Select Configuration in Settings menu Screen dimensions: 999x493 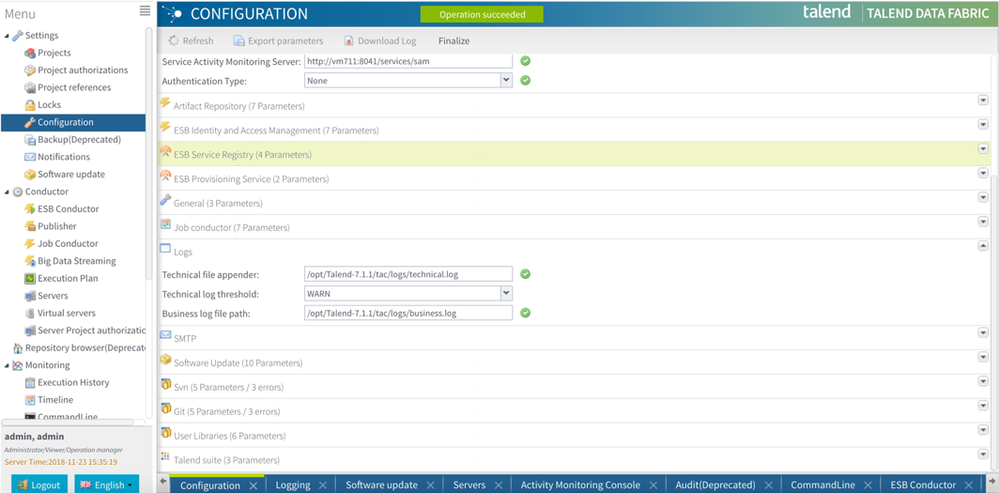pos(73,122)
